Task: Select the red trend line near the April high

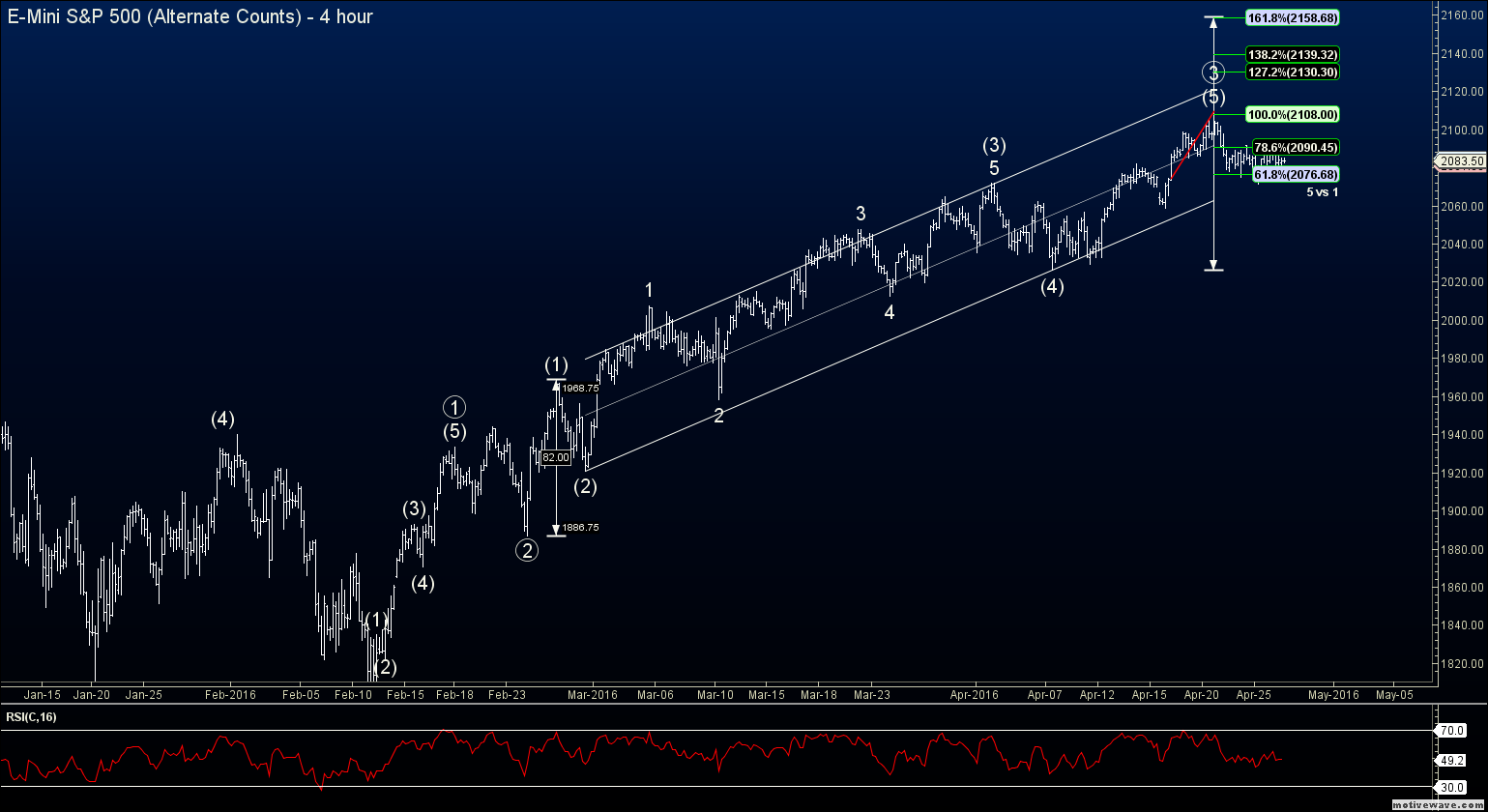Action: (1191, 146)
